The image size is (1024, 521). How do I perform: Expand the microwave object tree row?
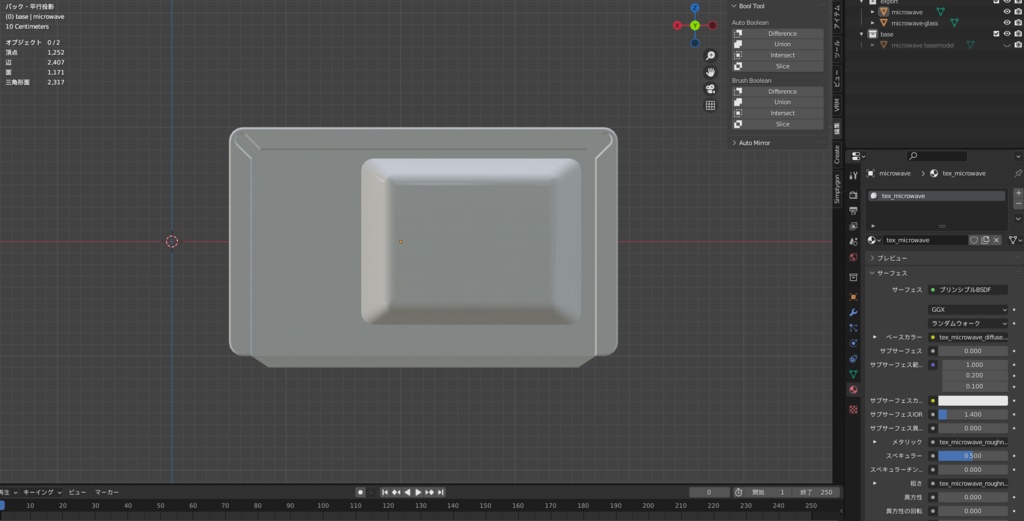click(x=872, y=12)
